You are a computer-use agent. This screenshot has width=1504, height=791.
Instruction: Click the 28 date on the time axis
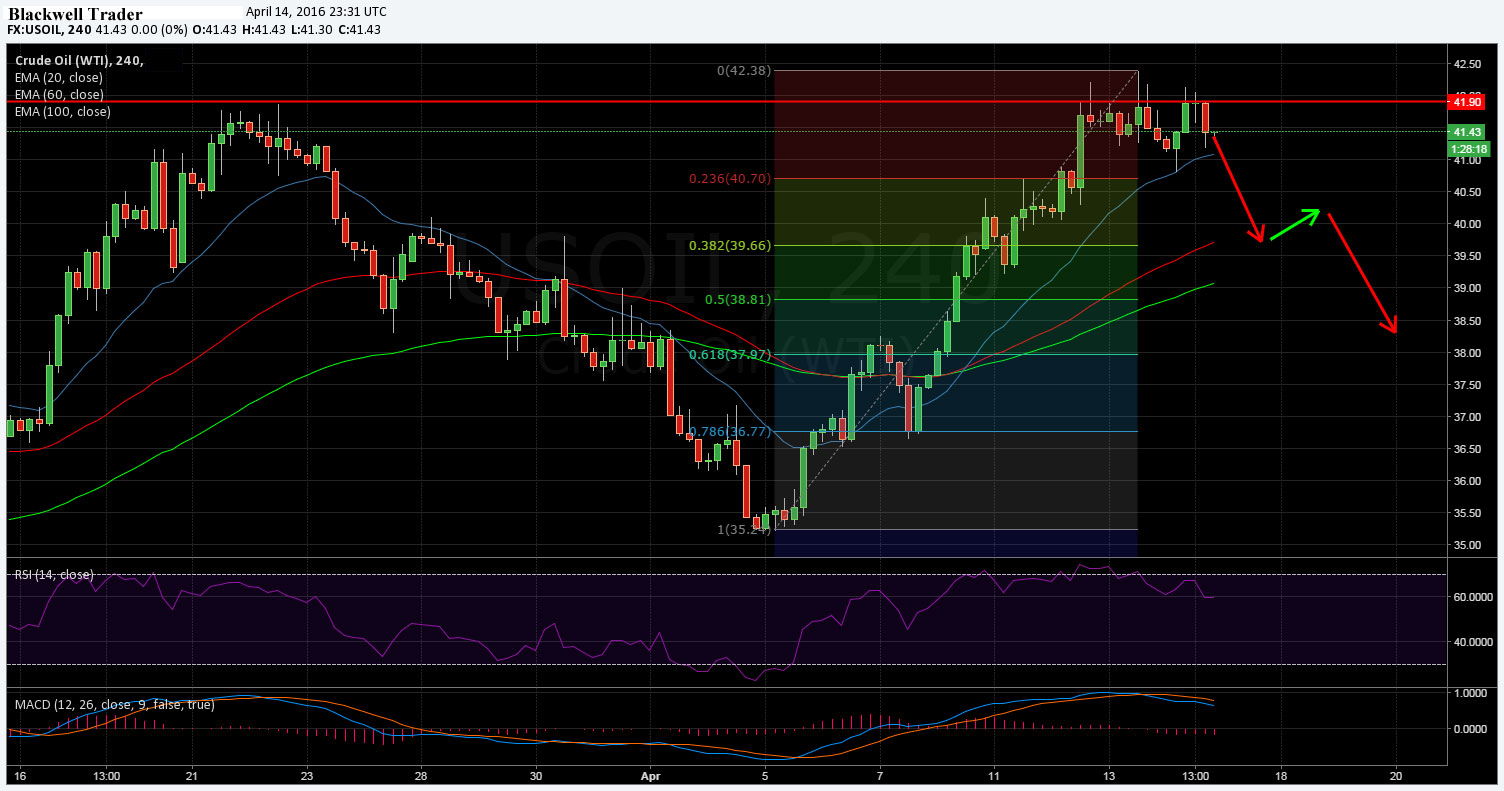pos(422,775)
